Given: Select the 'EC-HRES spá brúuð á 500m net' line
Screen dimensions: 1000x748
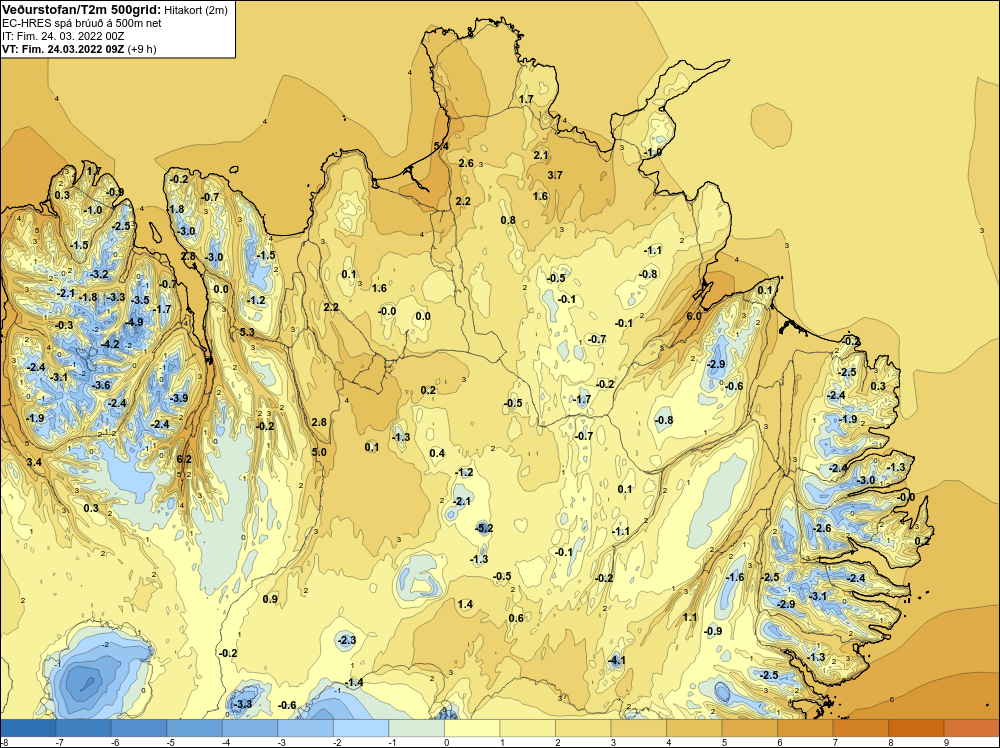Looking at the screenshot, I should tap(82, 23).
